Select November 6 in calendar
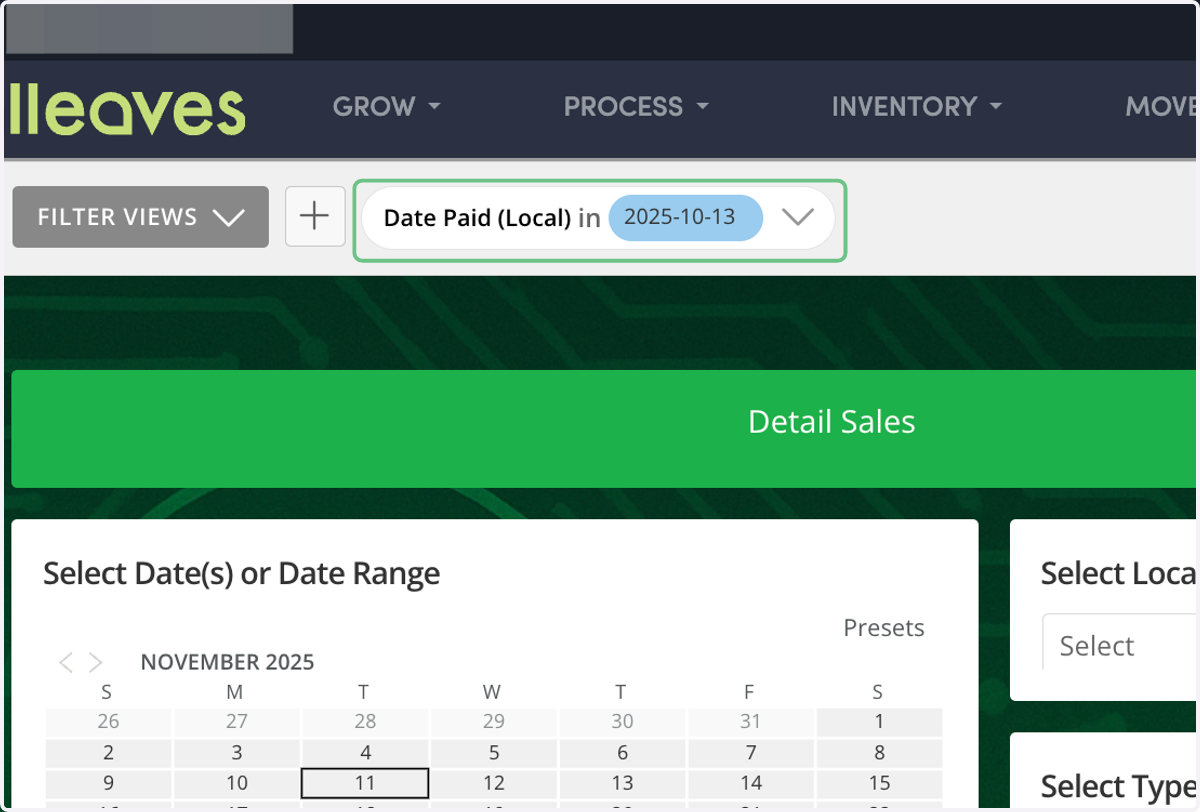The width and height of the screenshot is (1200, 812). pos(622,753)
